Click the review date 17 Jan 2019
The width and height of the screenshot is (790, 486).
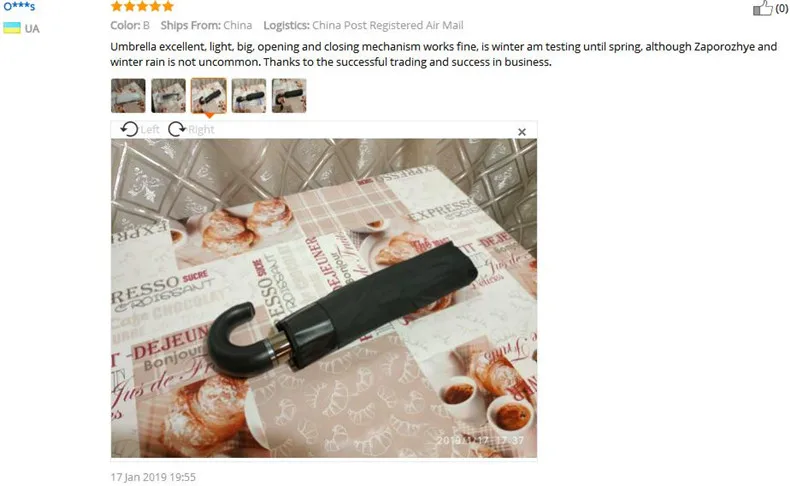pos(153,477)
